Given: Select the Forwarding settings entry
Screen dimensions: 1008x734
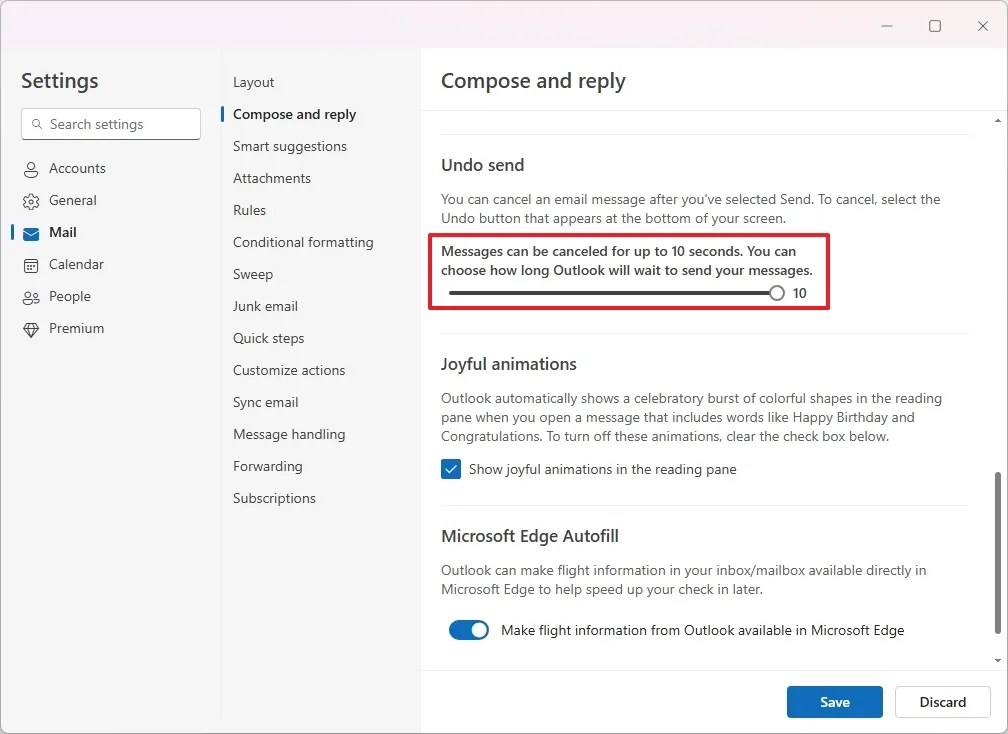Looking at the screenshot, I should pos(267,466).
